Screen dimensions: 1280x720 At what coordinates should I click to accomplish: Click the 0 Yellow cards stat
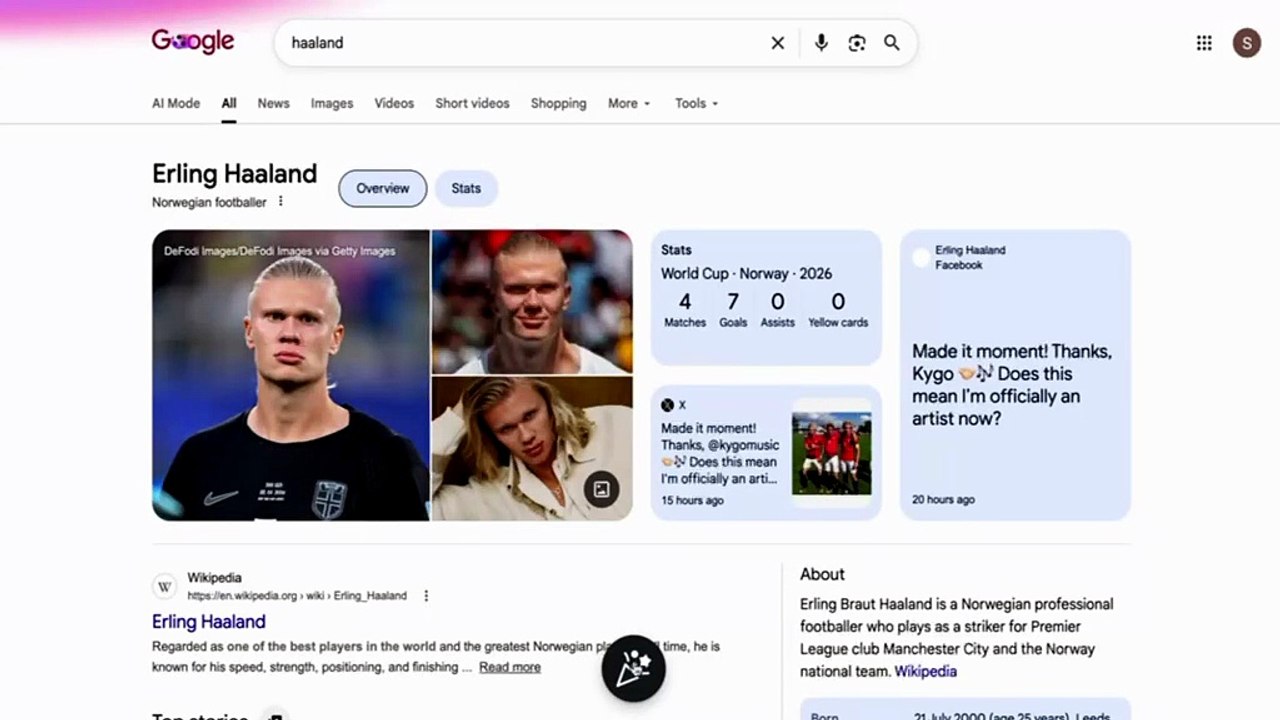(838, 310)
